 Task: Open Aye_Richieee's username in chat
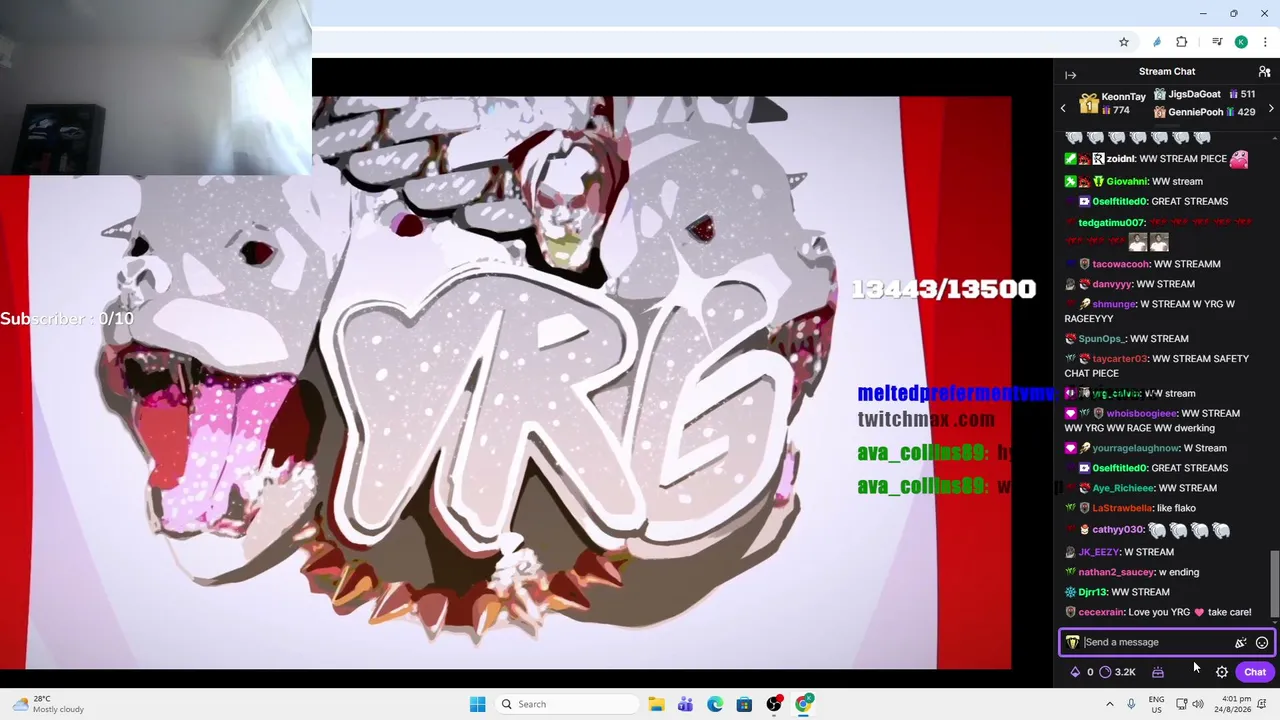pyautogui.click(x=1123, y=488)
